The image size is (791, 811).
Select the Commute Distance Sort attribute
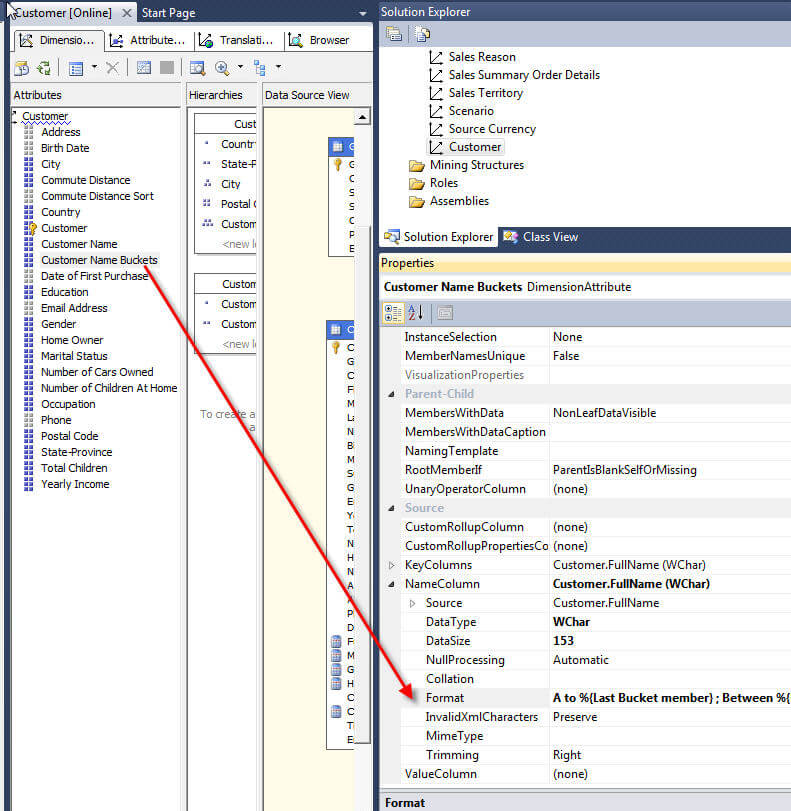[x=97, y=197]
